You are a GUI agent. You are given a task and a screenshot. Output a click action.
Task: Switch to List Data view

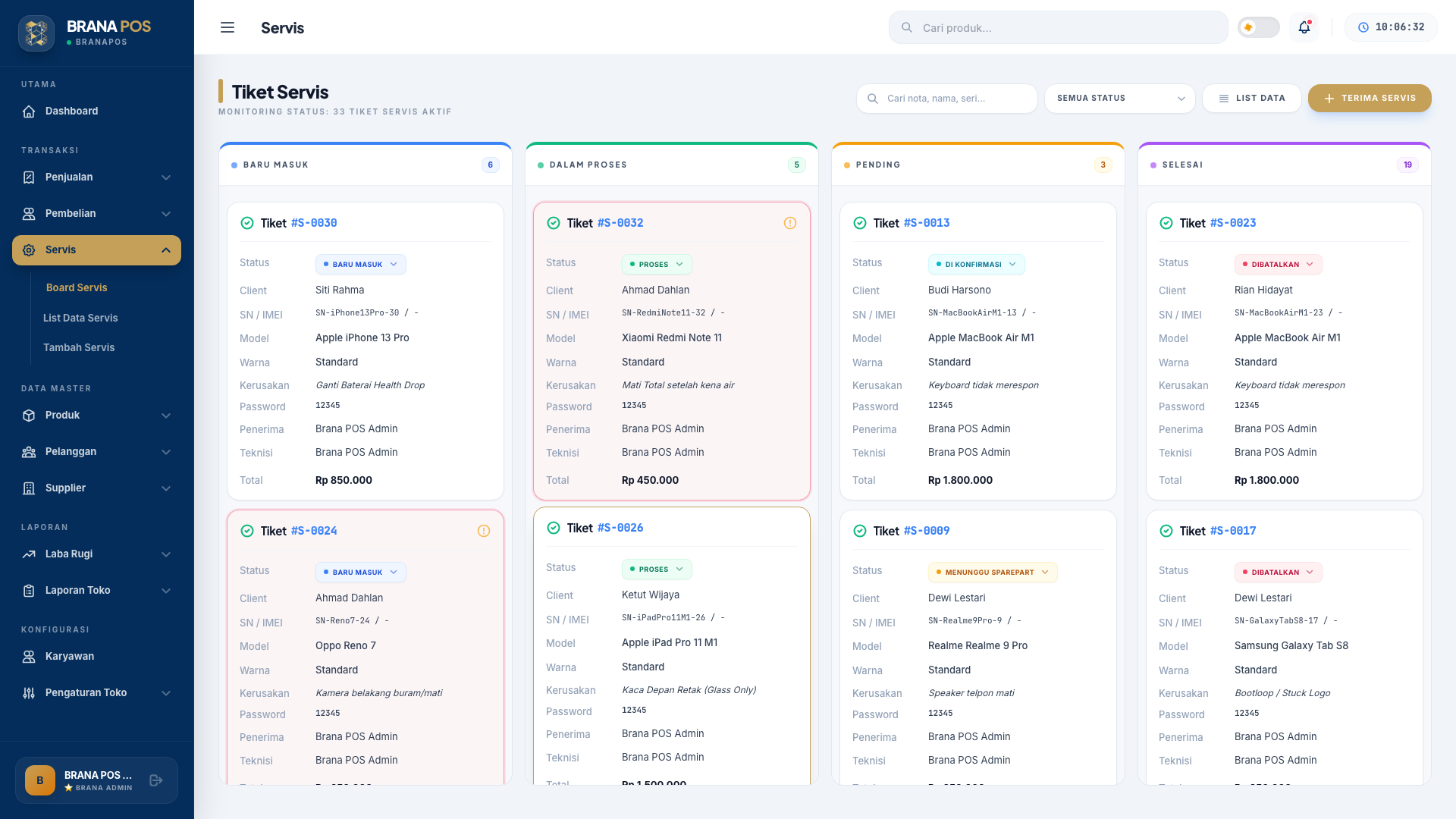[1252, 99]
